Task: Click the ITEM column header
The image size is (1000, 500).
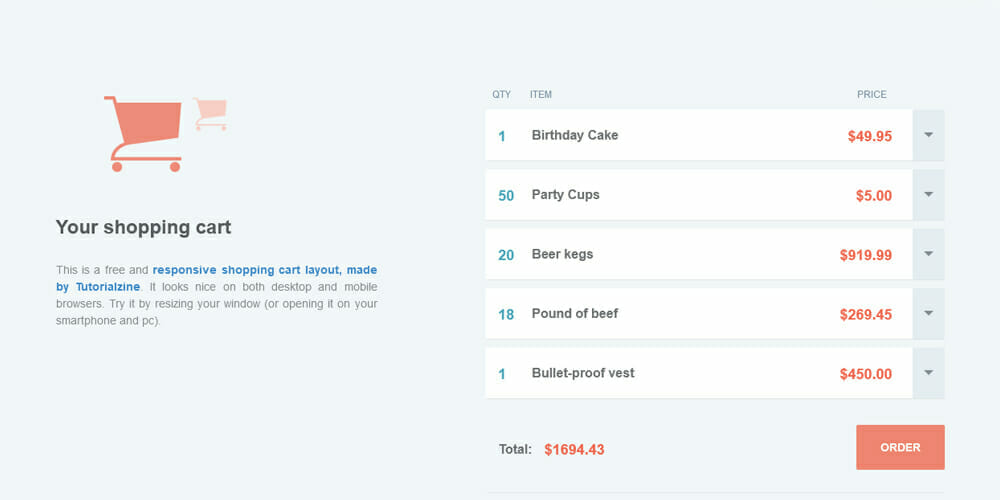Action: coord(541,95)
